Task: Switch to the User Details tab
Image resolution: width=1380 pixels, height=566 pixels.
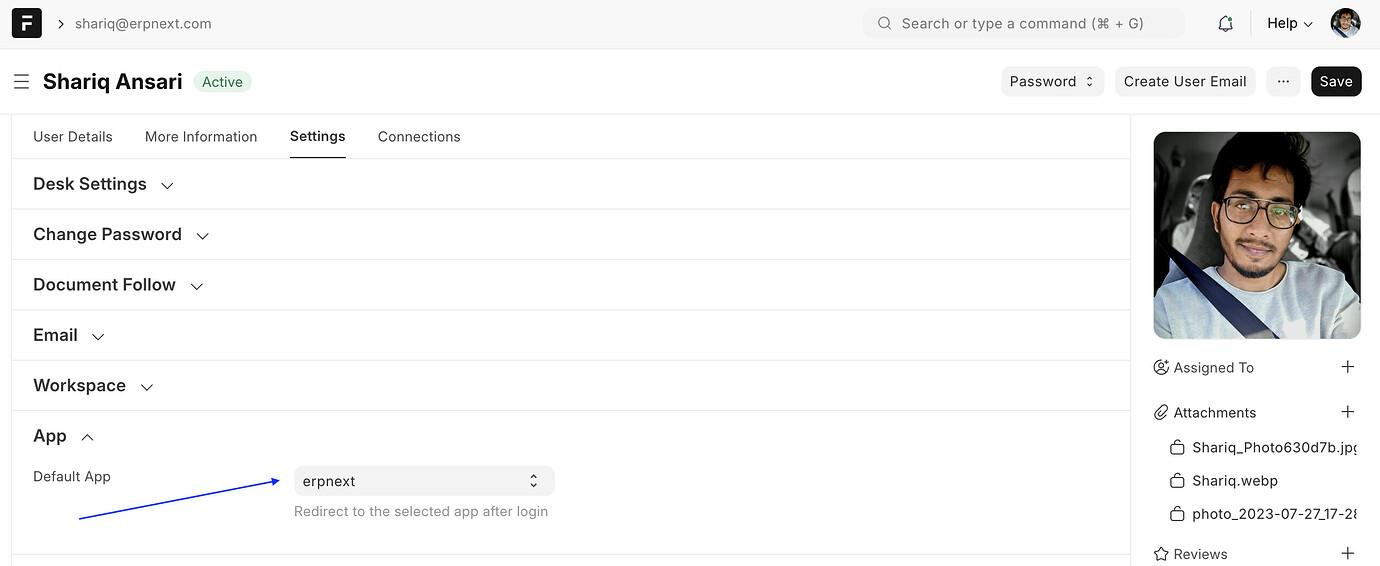Action: pyautogui.click(x=73, y=137)
